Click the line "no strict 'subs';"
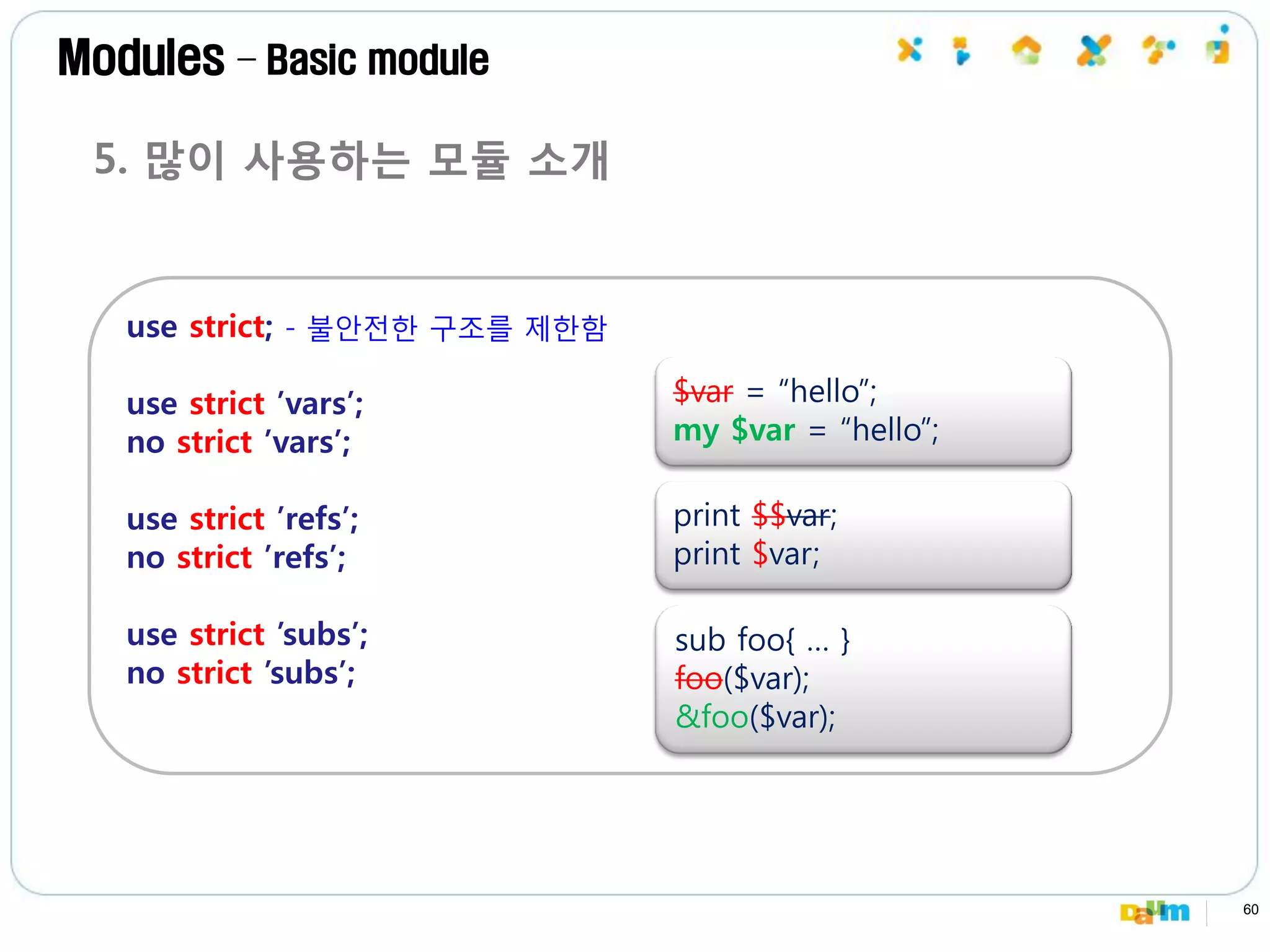Image resolution: width=1270 pixels, height=952 pixels. coord(241,673)
